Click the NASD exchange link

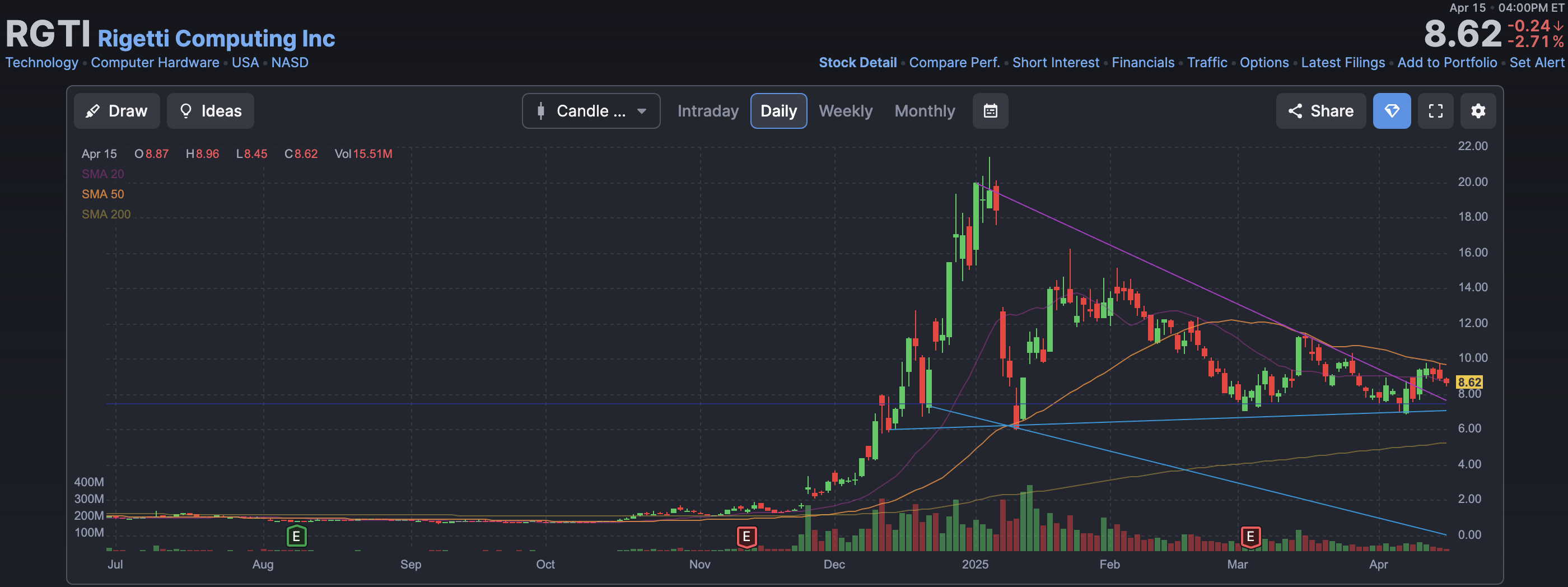[290, 63]
